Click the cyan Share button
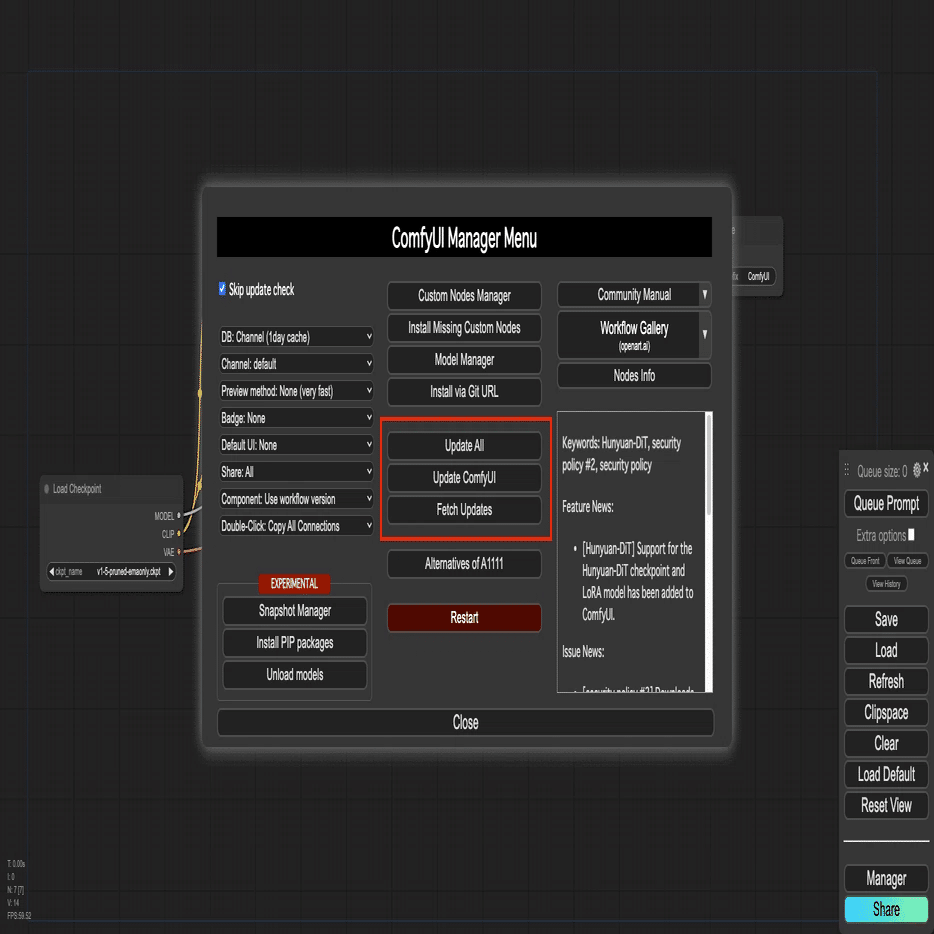The height and width of the screenshot is (934, 934). [x=886, y=909]
